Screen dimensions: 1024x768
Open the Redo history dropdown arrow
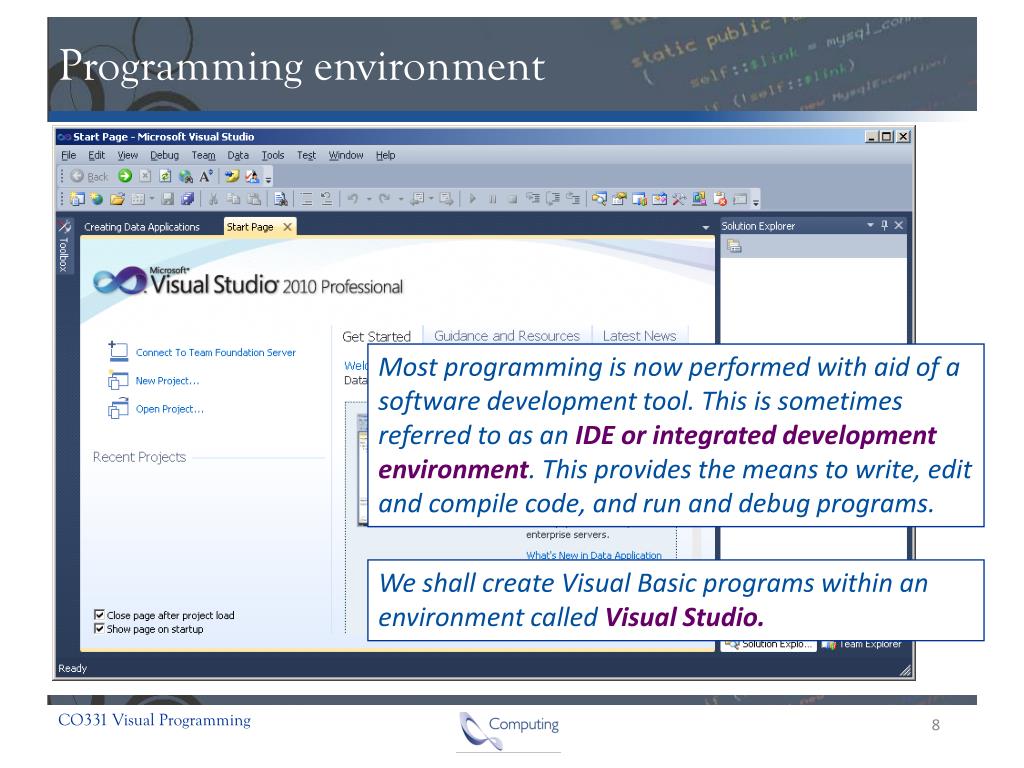(400, 199)
